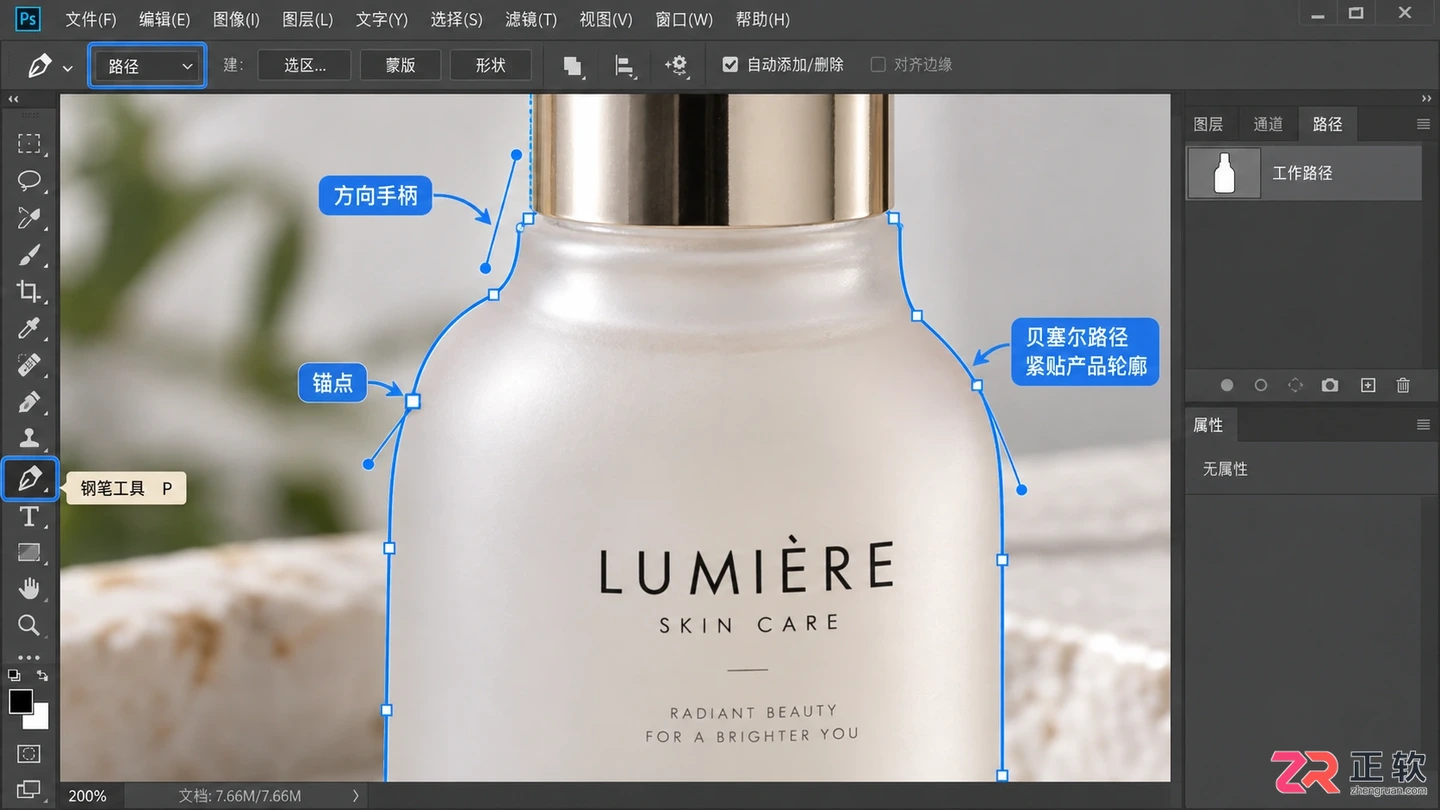Open the 滤镜(T) menu

click(531, 19)
